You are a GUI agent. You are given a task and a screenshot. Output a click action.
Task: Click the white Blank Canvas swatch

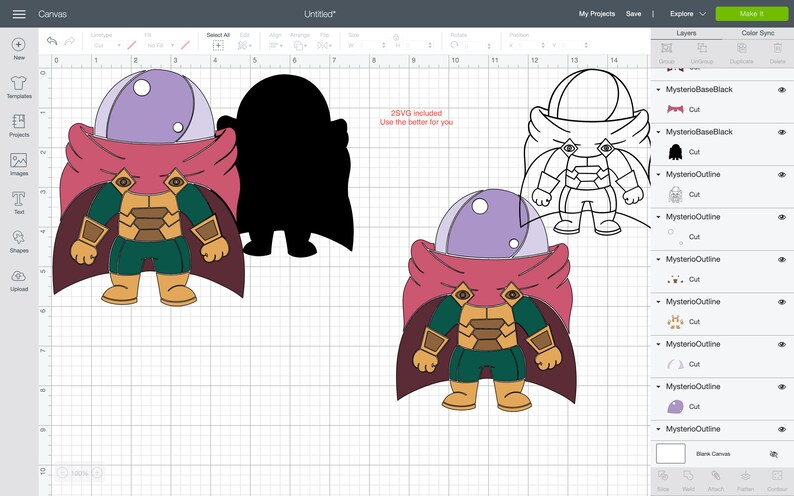[x=670, y=453]
